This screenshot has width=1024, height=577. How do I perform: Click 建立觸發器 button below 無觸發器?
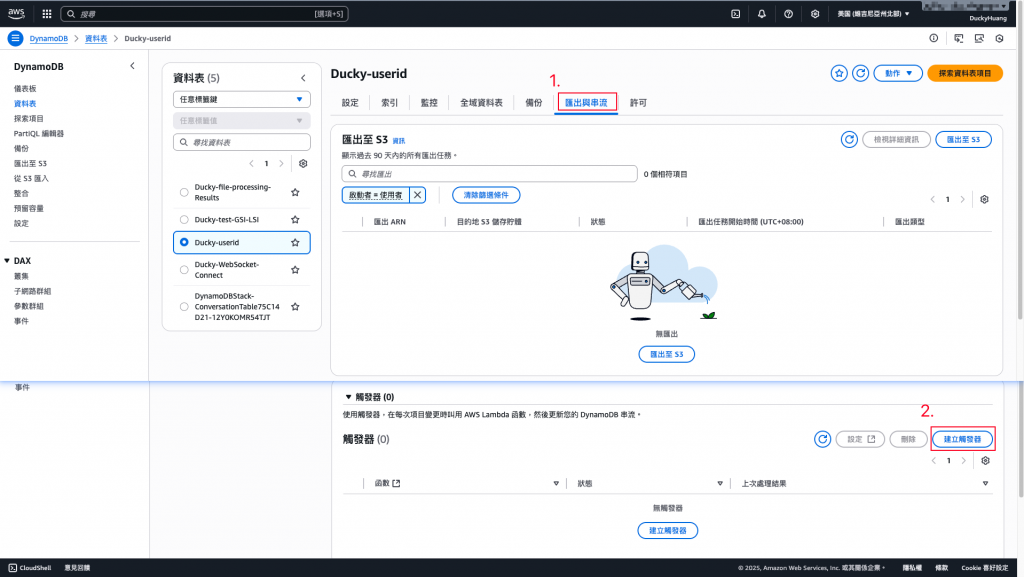(667, 531)
